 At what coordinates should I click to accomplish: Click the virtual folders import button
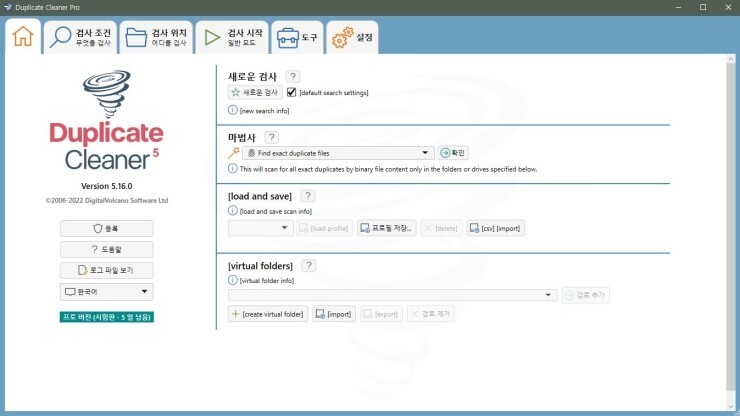click(334, 314)
